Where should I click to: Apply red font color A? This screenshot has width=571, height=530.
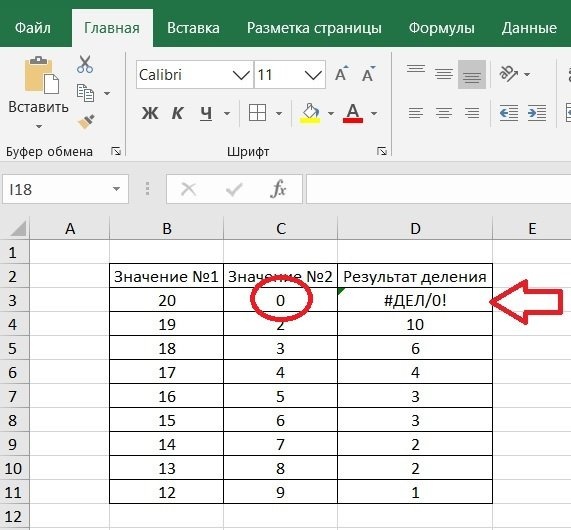[353, 113]
